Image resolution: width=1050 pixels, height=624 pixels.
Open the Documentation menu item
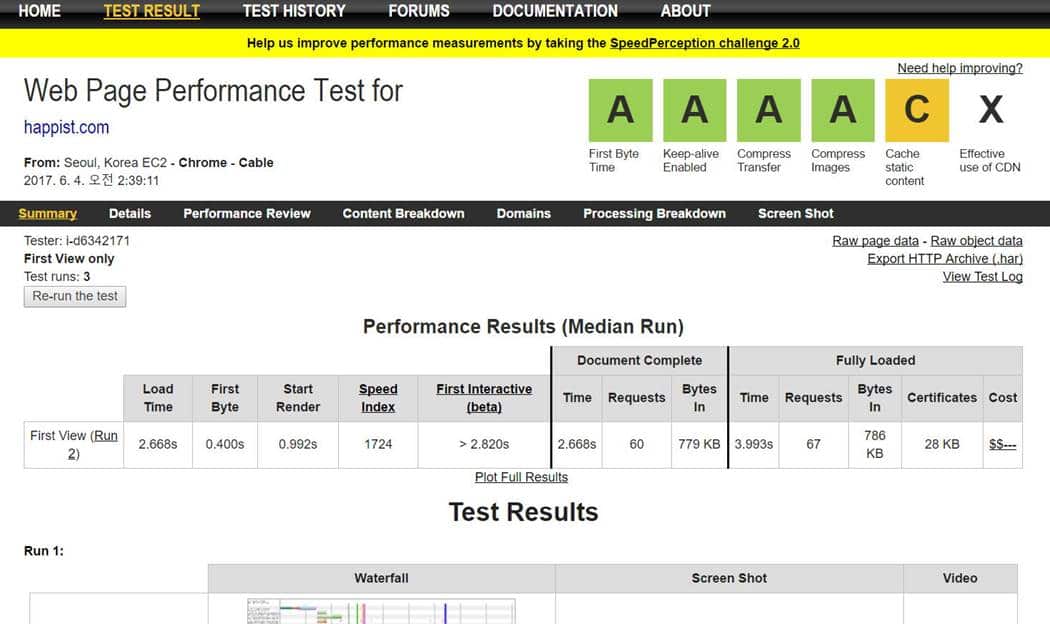(x=555, y=11)
